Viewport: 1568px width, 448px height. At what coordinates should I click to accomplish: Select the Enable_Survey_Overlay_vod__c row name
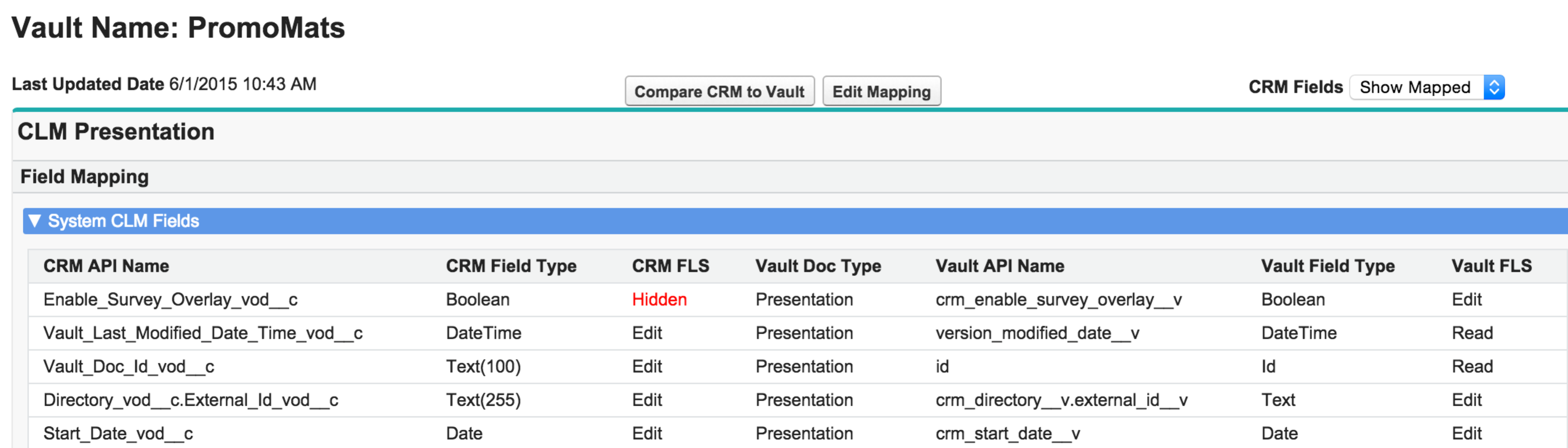(170, 299)
